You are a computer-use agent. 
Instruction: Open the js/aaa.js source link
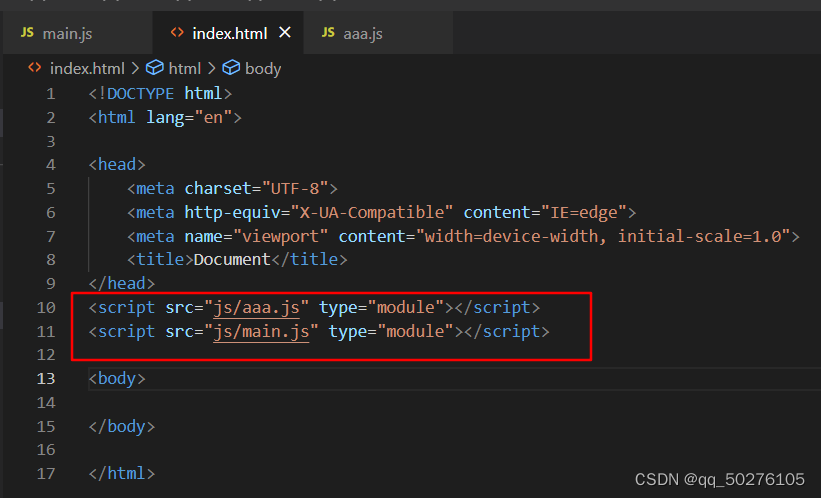[257, 307]
